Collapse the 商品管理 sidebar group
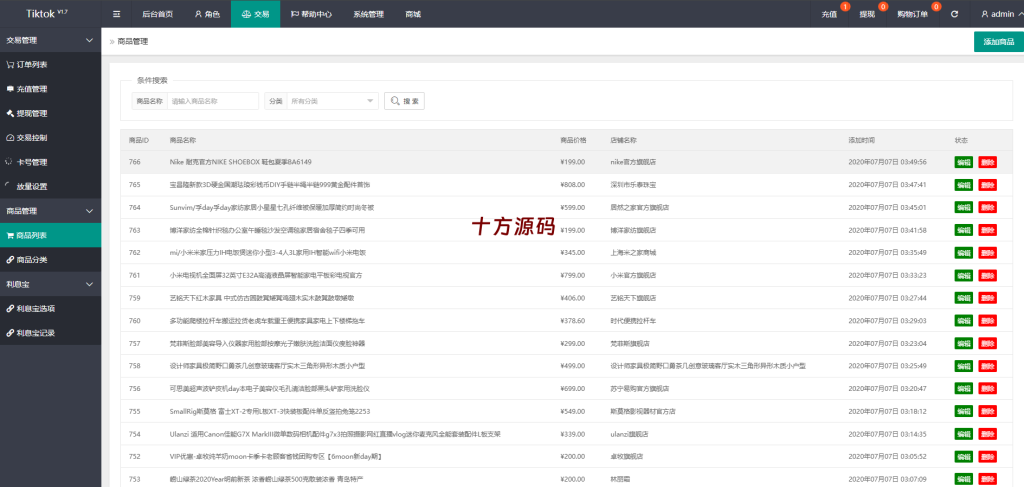1024x487 pixels. pyautogui.click(x=50, y=211)
